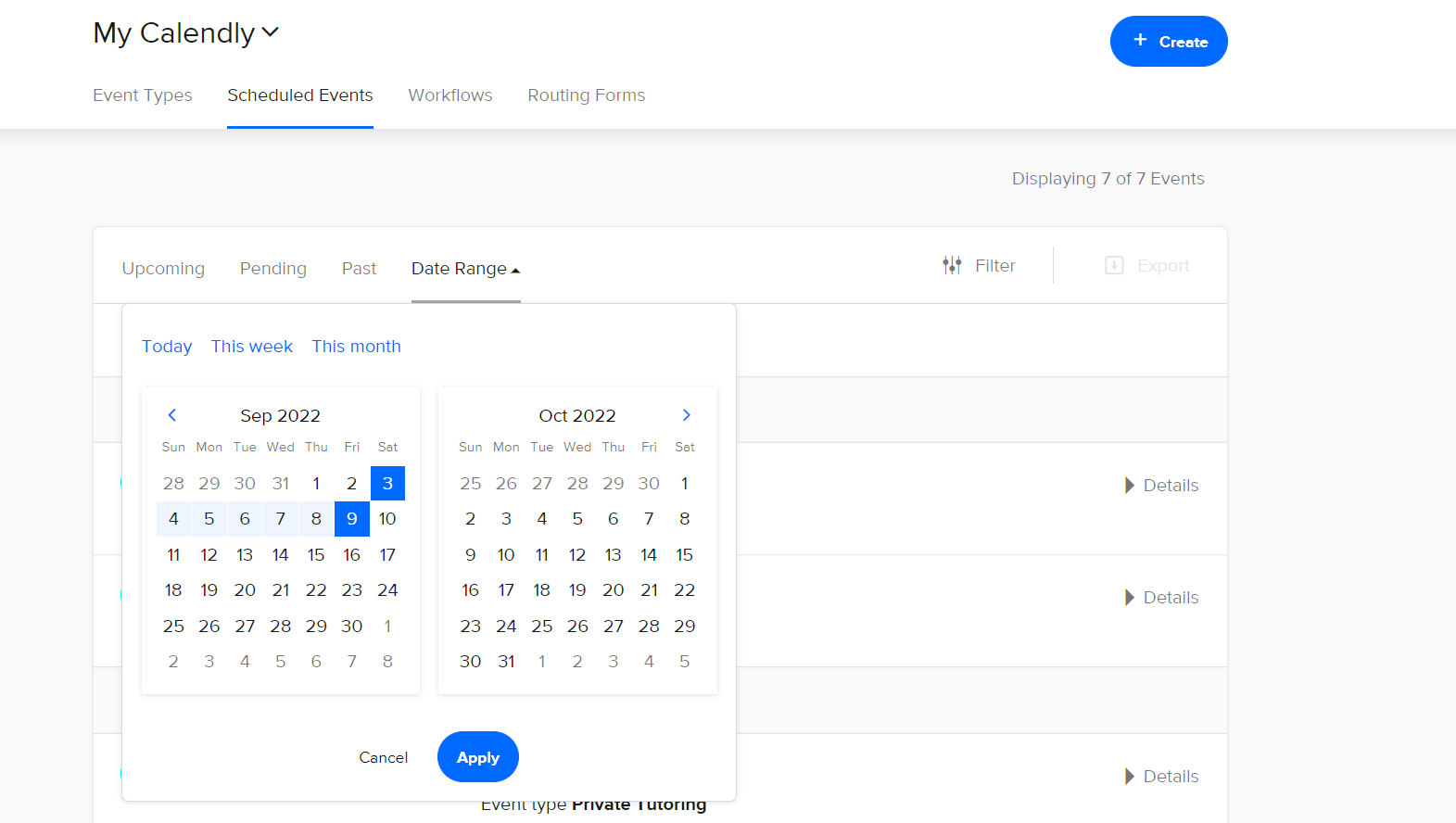Choose October 15 in the calendar
The image size is (1456, 823).
point(685,555)
